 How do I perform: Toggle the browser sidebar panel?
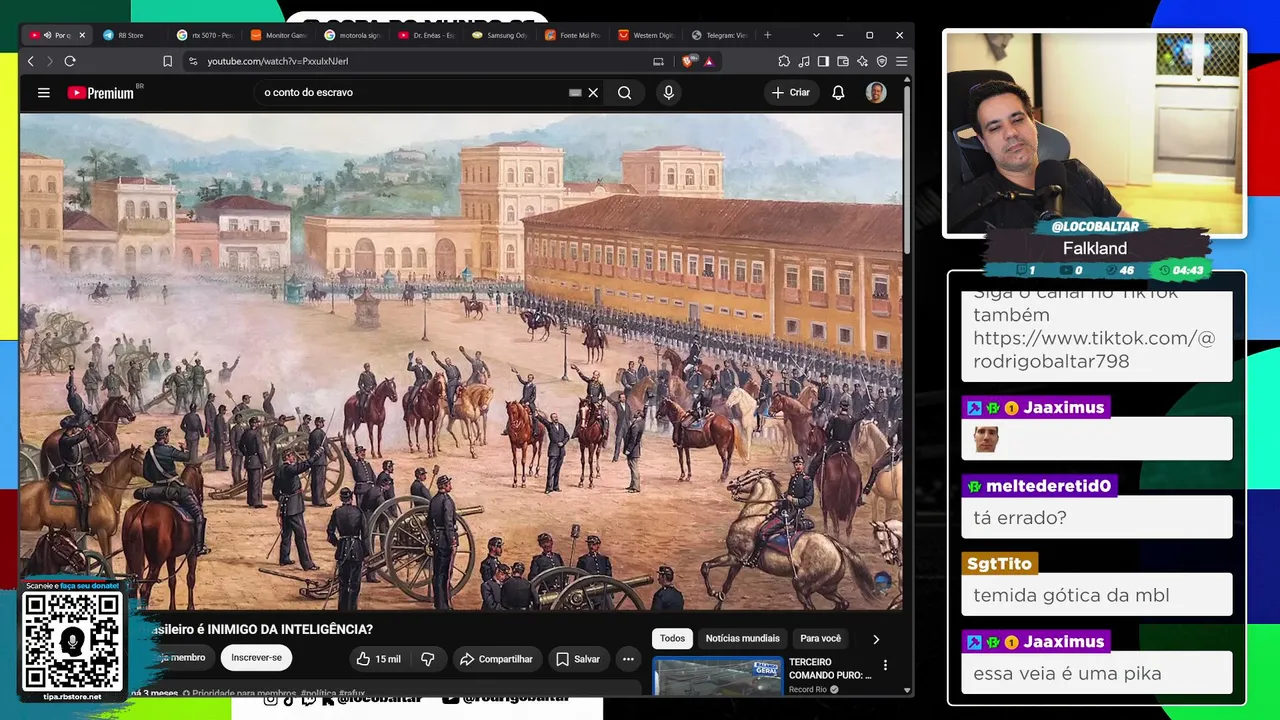(x=823, y=61)
